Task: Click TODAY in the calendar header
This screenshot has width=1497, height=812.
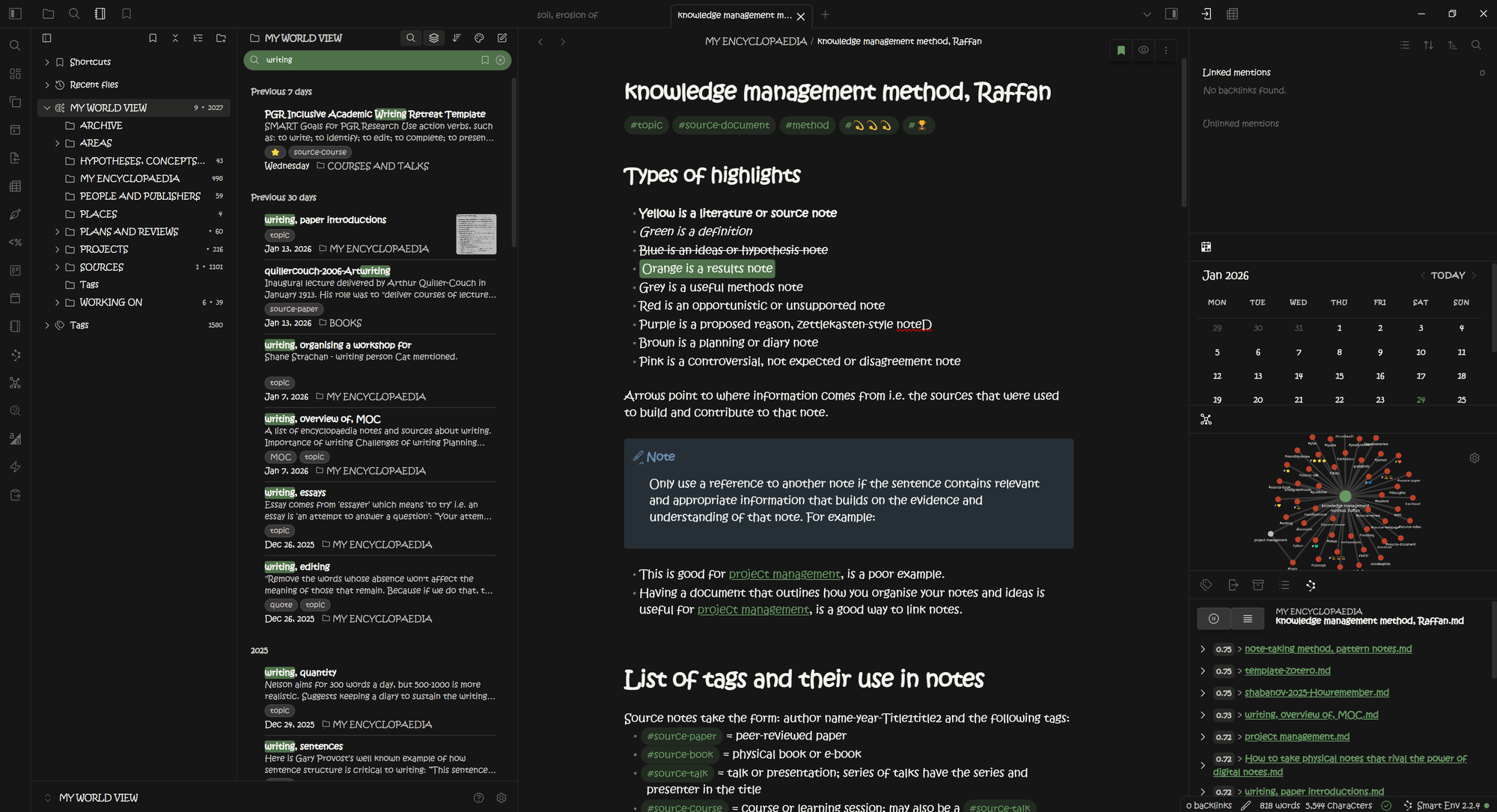Action: [x=1448, y=275]
